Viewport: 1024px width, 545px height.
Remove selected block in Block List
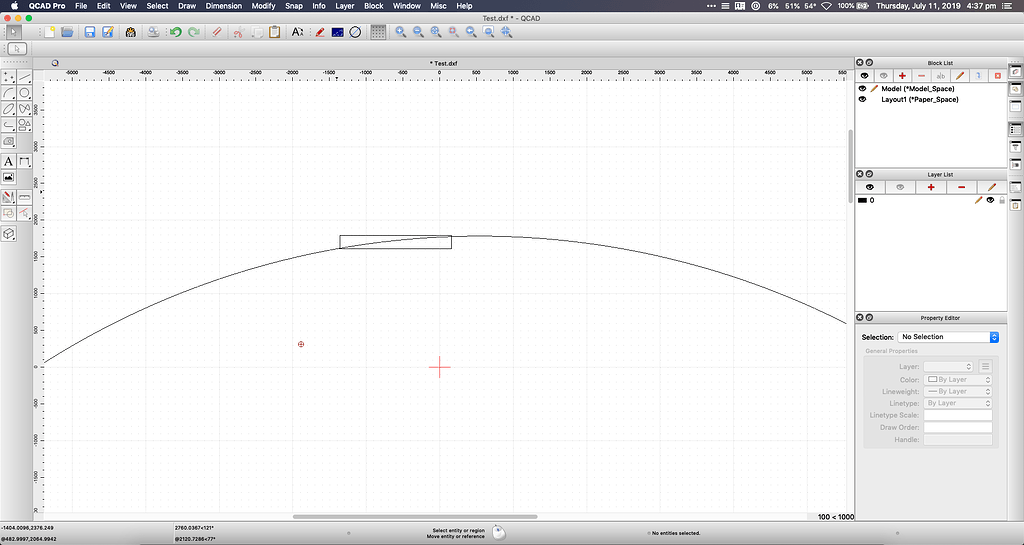[x=921, y=76]
